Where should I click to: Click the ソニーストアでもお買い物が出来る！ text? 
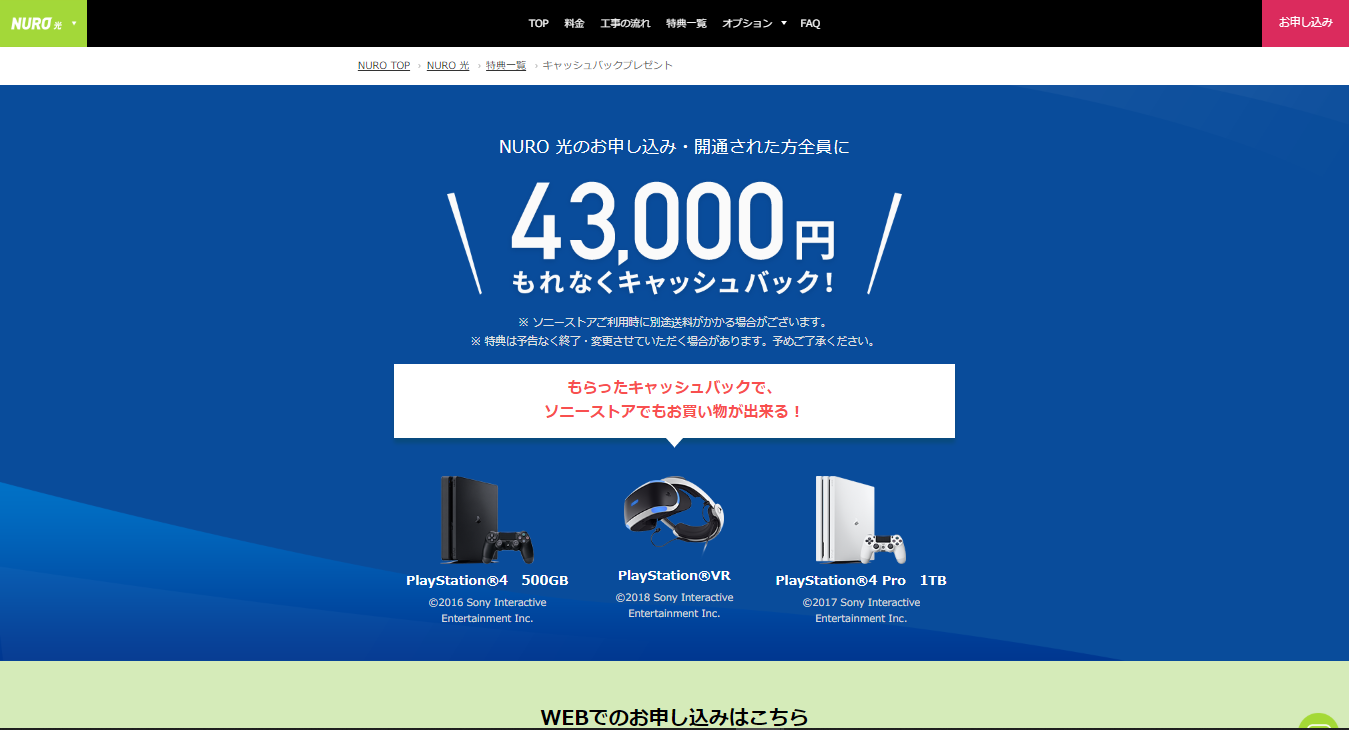click(674, 412)
